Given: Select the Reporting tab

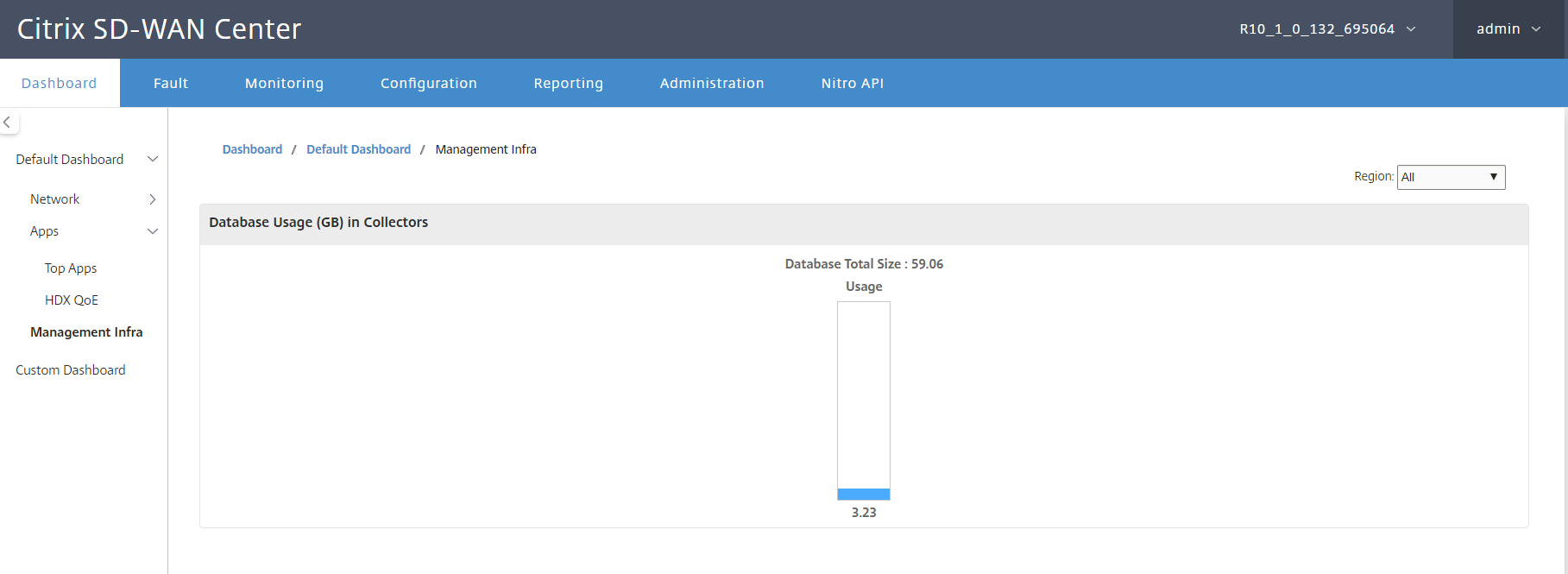Looking at the screenshot, I should pyautogui.click(x=569, y=83).
